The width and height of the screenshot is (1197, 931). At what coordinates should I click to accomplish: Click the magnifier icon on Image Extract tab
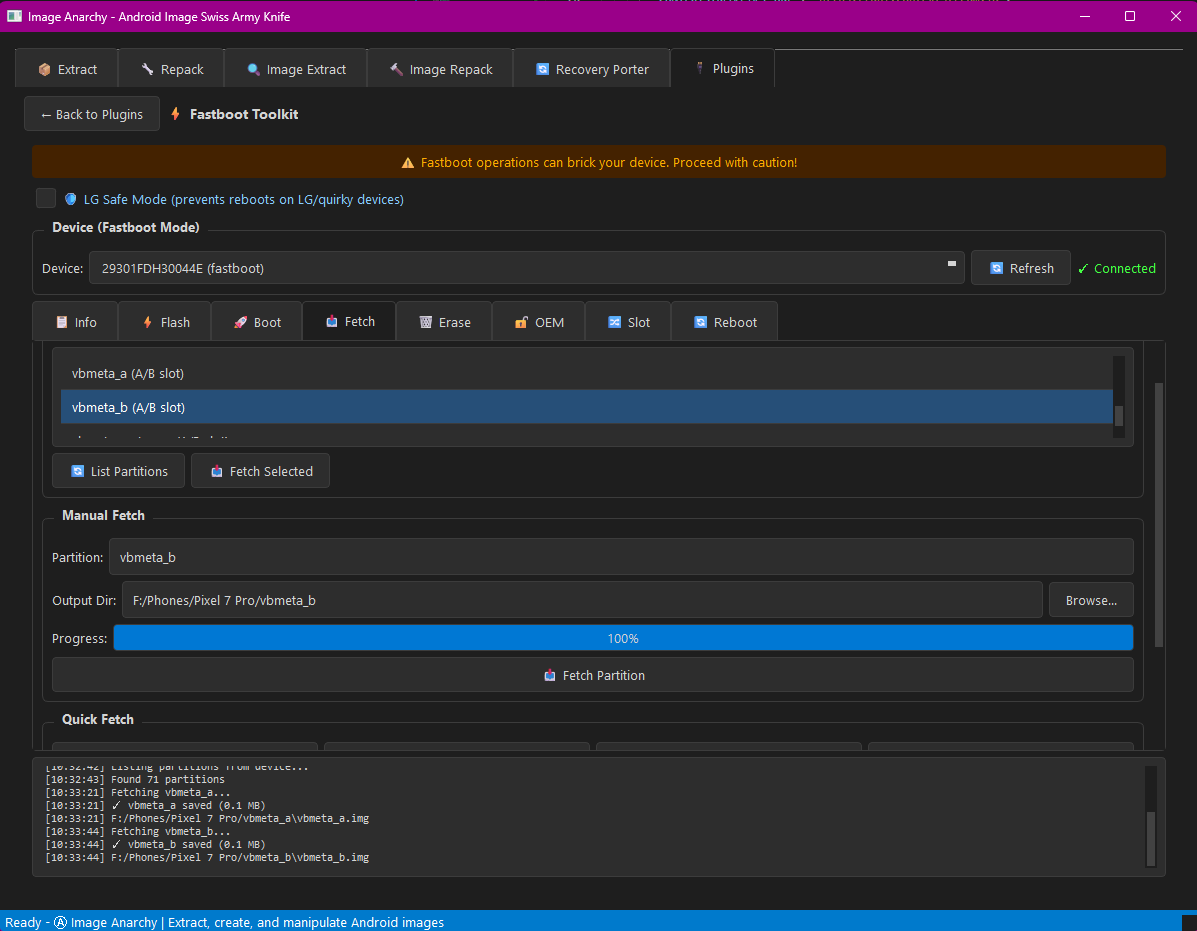253,70
